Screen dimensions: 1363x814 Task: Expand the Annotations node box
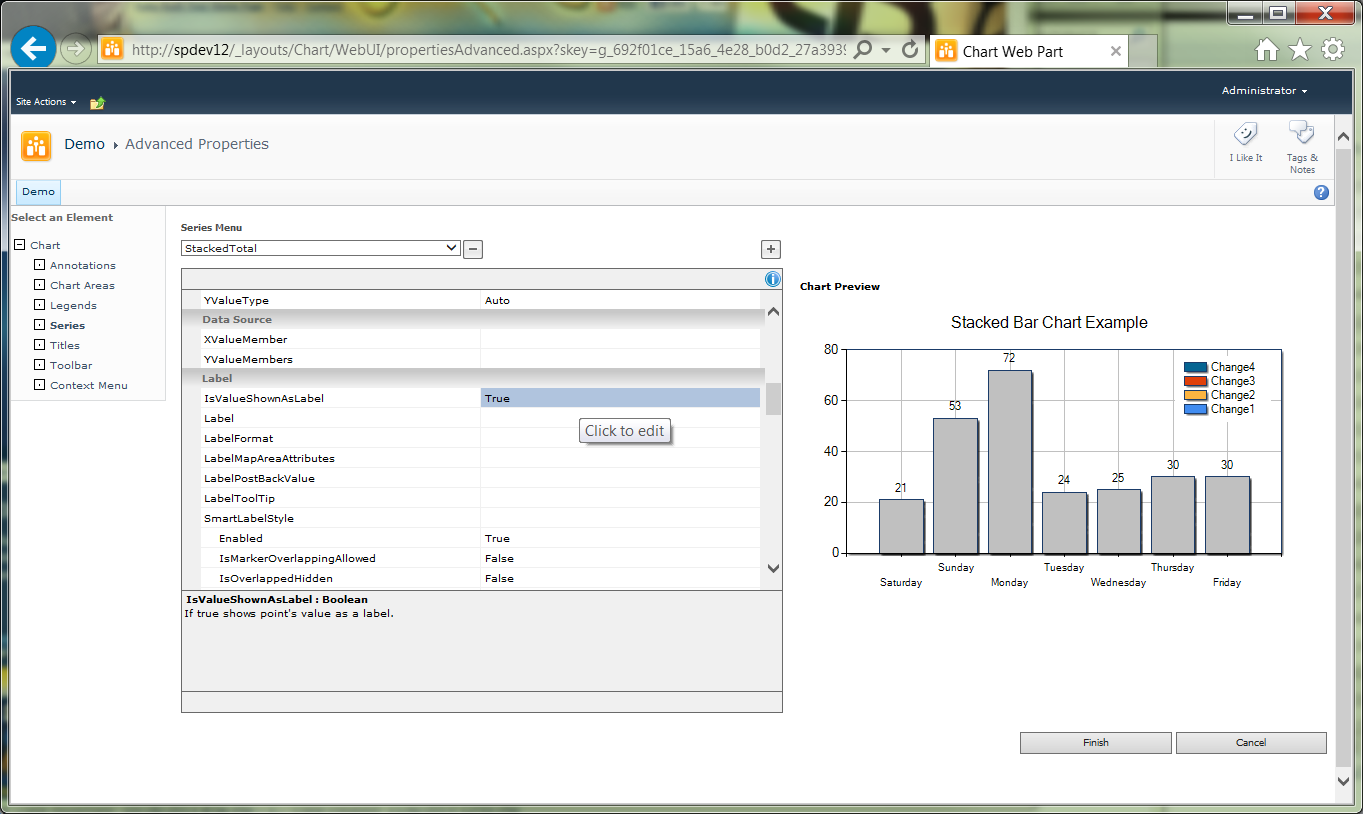point(40,265)
